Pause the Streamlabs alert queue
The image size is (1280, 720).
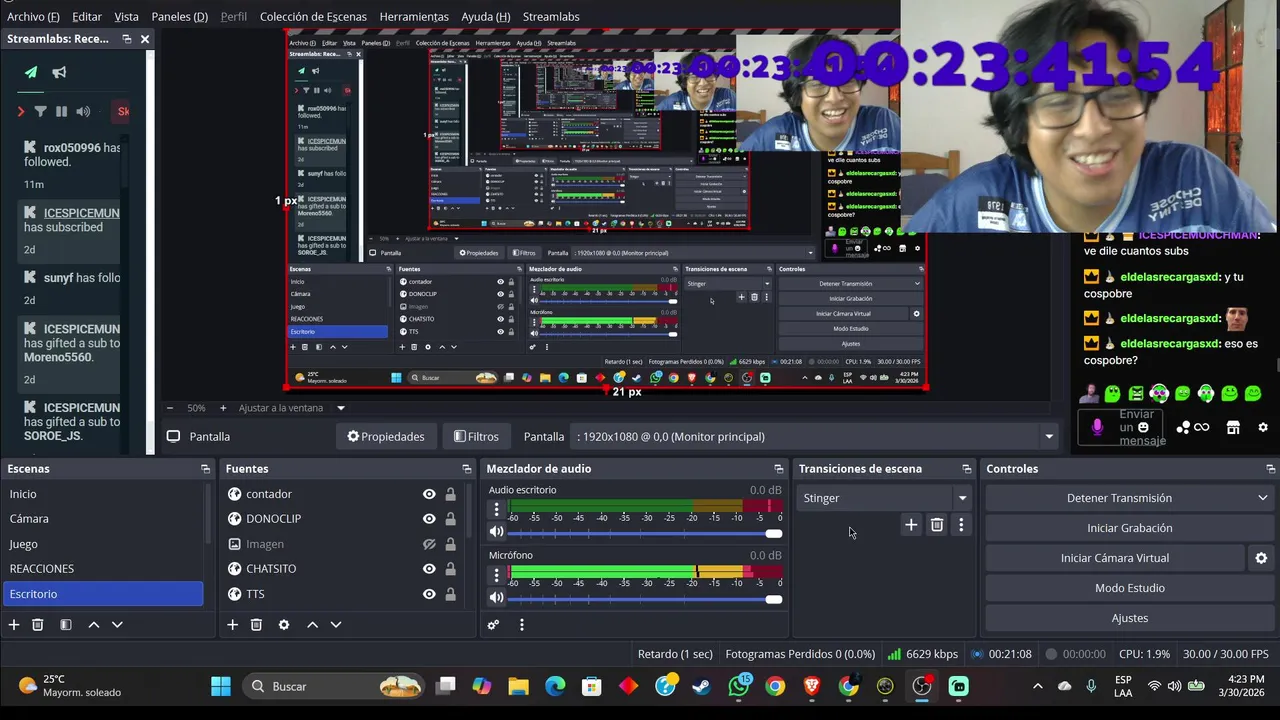(61, 111)
